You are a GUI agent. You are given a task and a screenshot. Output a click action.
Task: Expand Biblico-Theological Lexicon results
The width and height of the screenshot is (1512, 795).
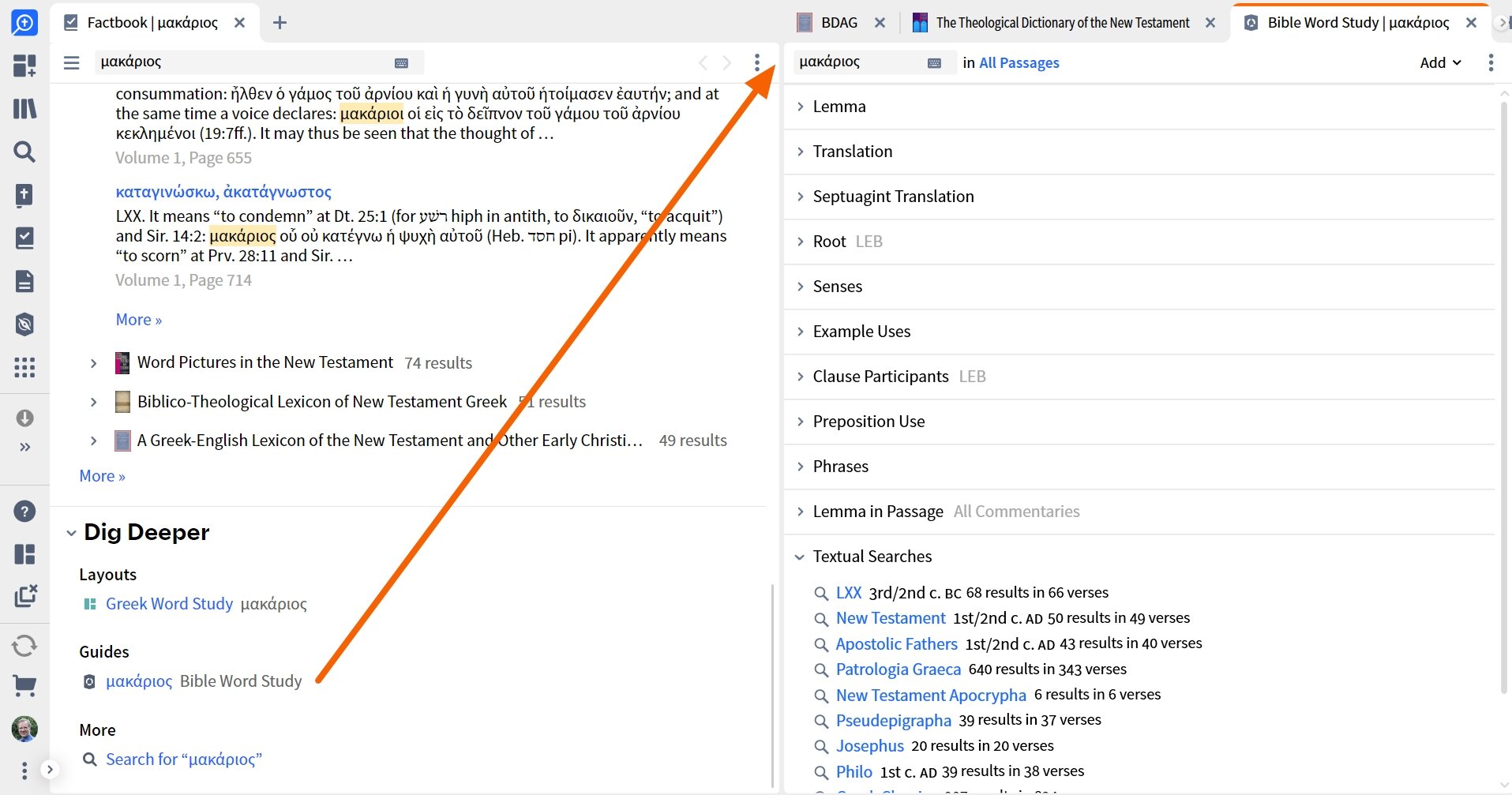point(94,402)
